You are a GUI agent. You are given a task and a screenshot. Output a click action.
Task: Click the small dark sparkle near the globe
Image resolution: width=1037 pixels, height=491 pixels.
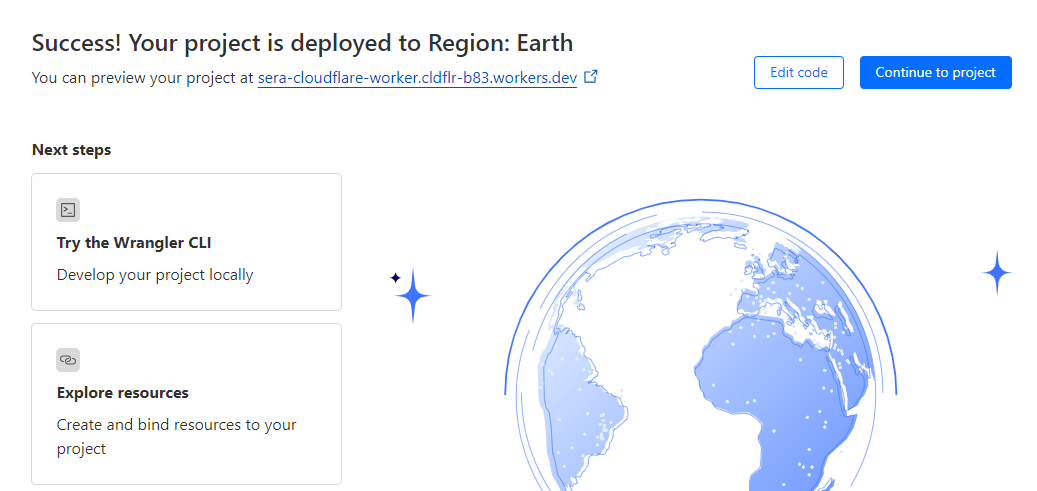(395, 277)
